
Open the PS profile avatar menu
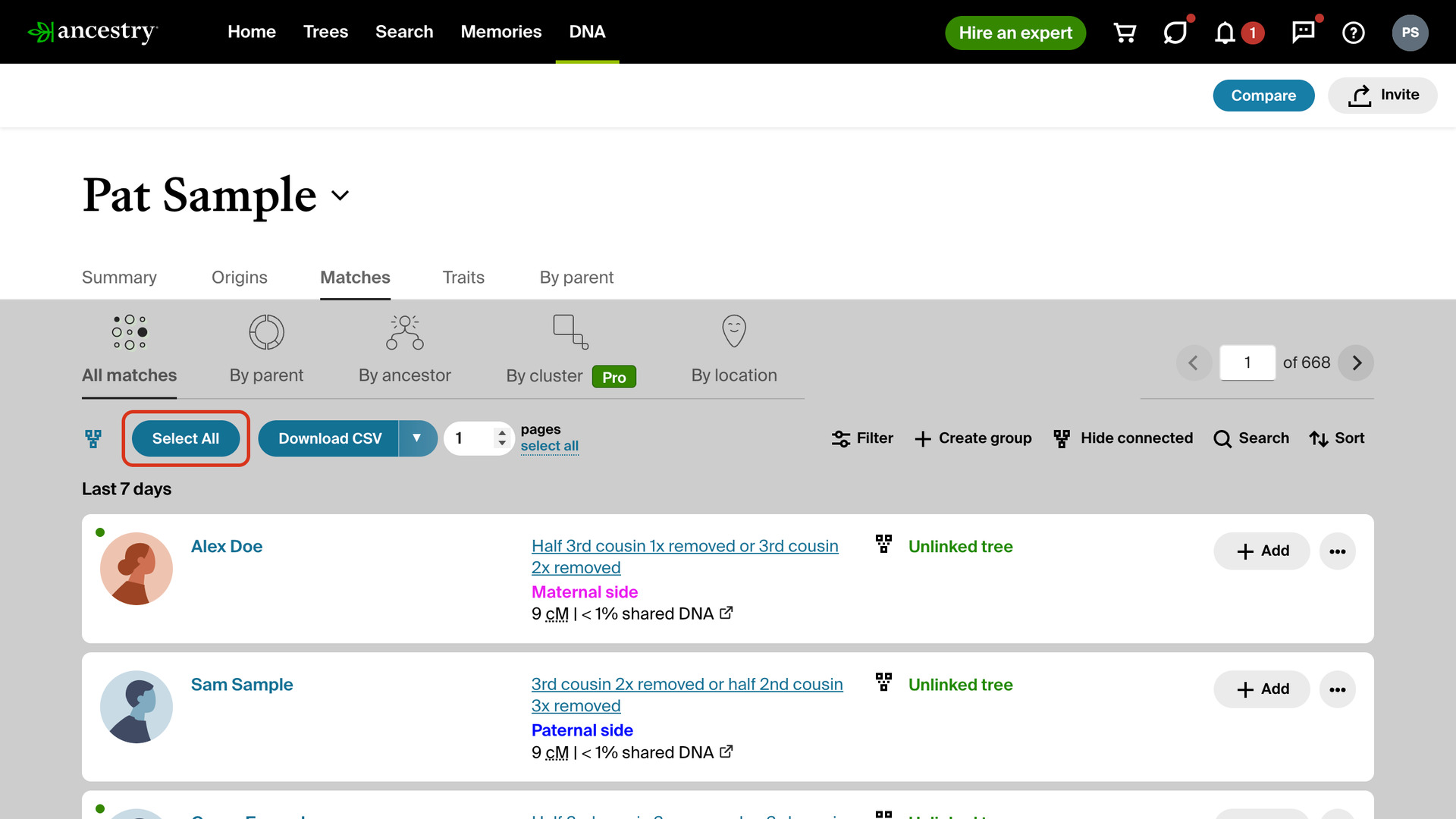click(x=1410, y=33)
